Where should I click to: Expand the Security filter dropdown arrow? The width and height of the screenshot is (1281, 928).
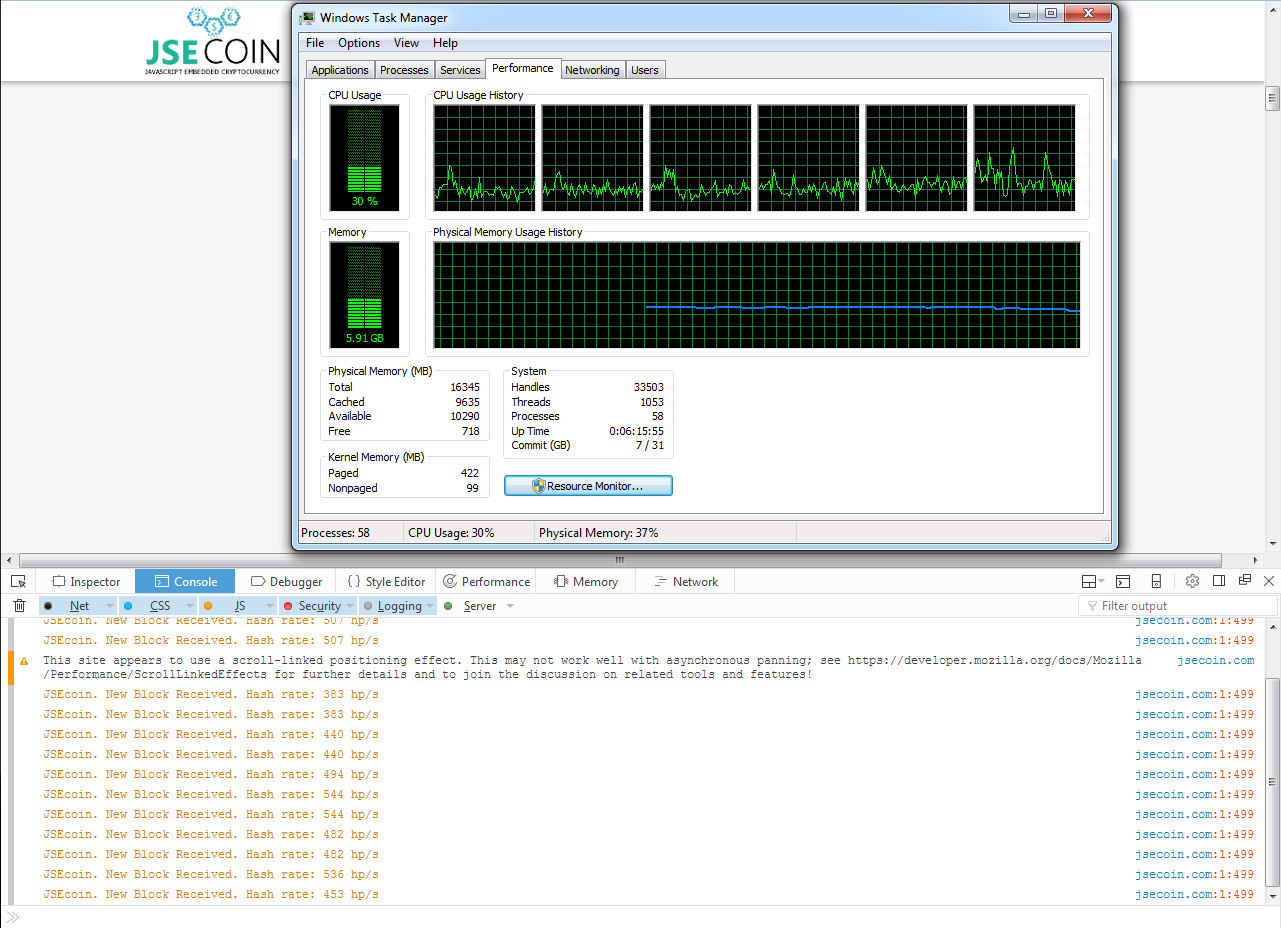pyautogui.click(x=350, y=606)
